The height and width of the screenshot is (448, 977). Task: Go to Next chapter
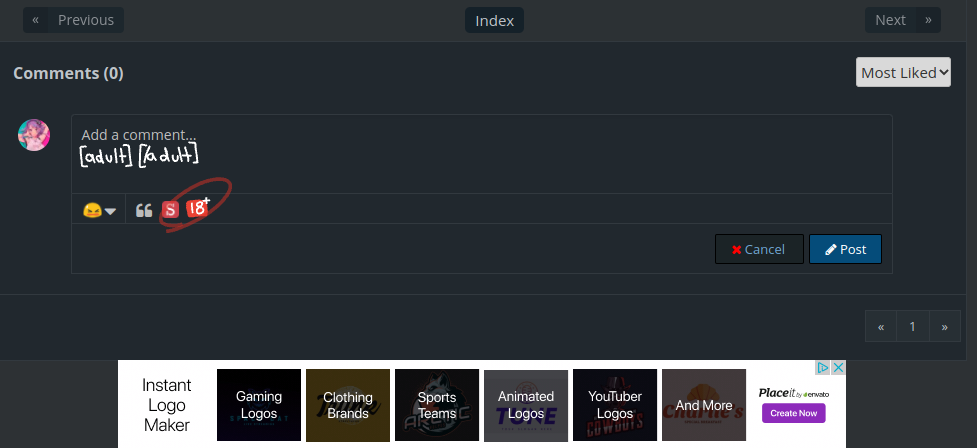tap(902, 20)
